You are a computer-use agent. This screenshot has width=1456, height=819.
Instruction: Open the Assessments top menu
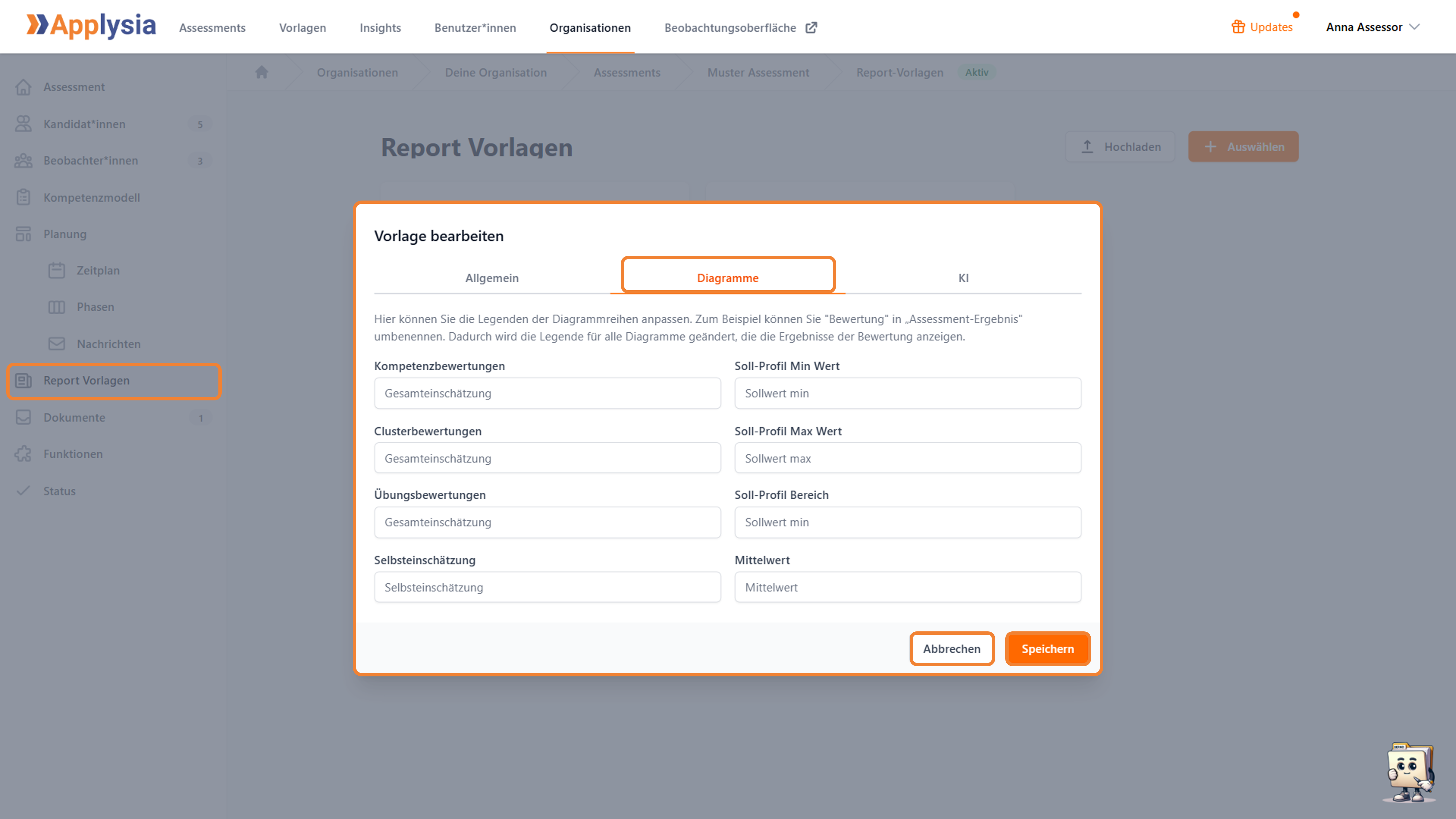tap(212, 28)
